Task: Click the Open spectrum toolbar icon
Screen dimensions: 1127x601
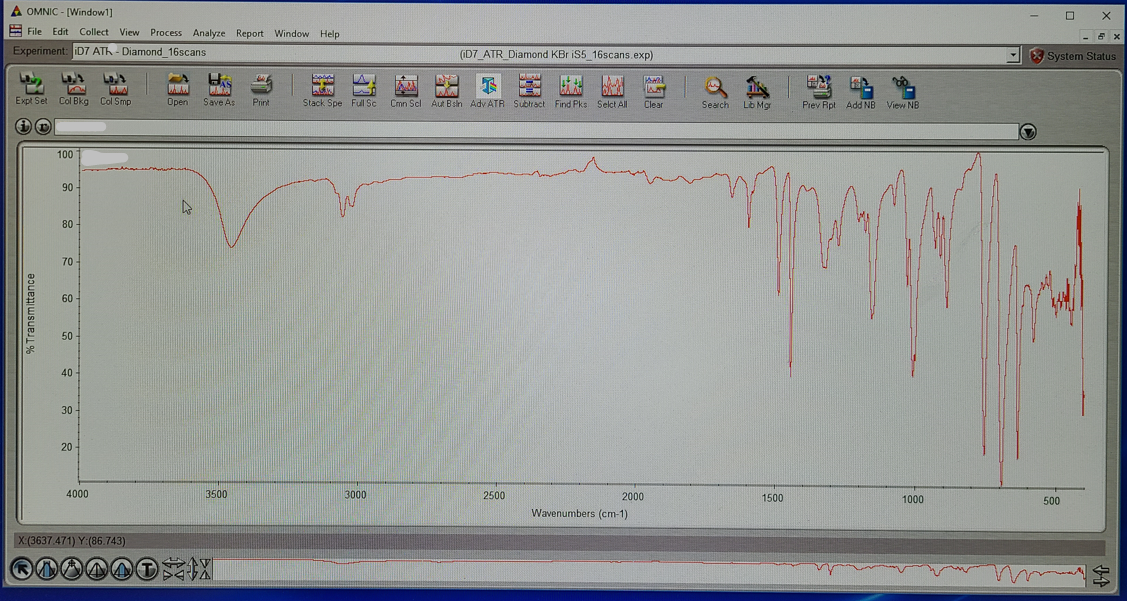Action: pos(178,90)
